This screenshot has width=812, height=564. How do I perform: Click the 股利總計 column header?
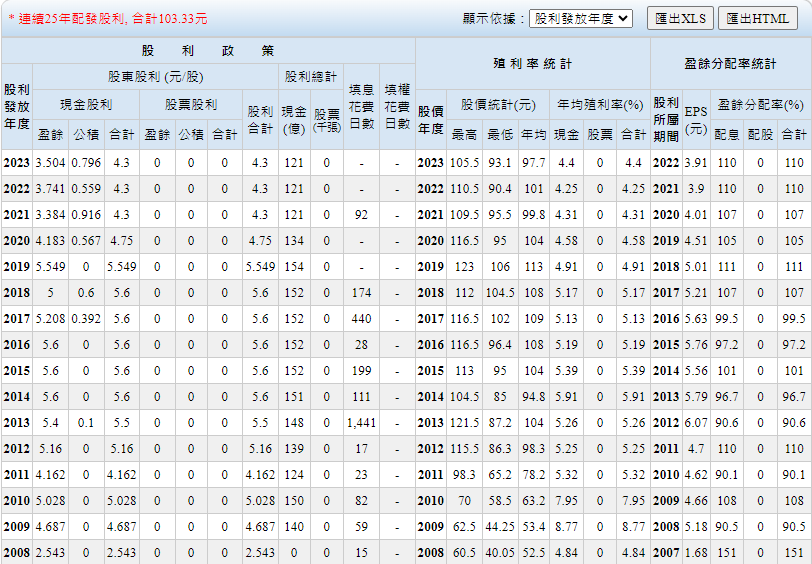click(311, 76)
